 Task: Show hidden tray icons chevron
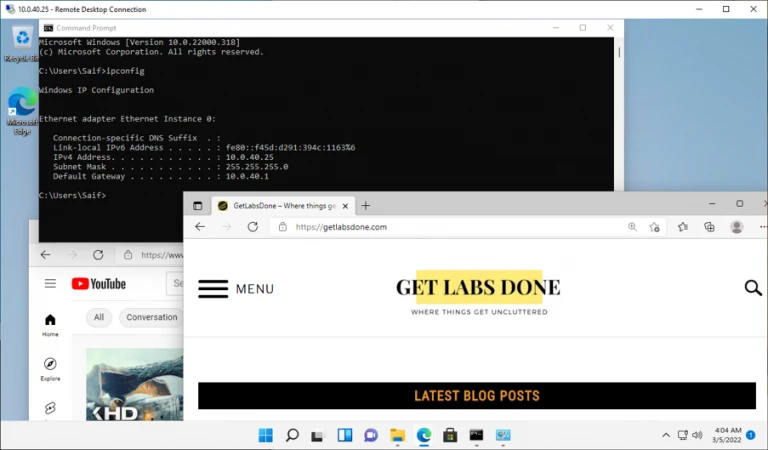(666, 435)
